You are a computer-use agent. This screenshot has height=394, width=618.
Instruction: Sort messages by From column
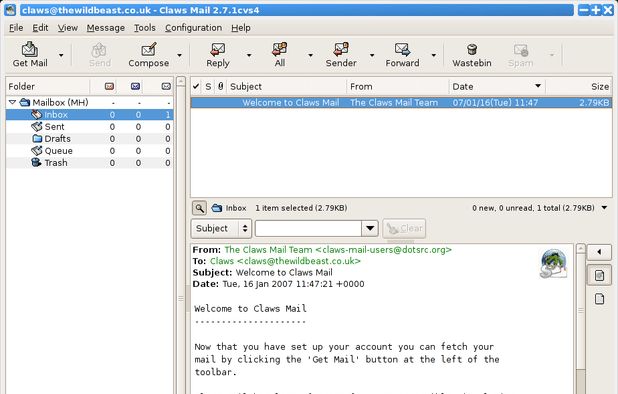pyautogui.click(x=398, y=86)
